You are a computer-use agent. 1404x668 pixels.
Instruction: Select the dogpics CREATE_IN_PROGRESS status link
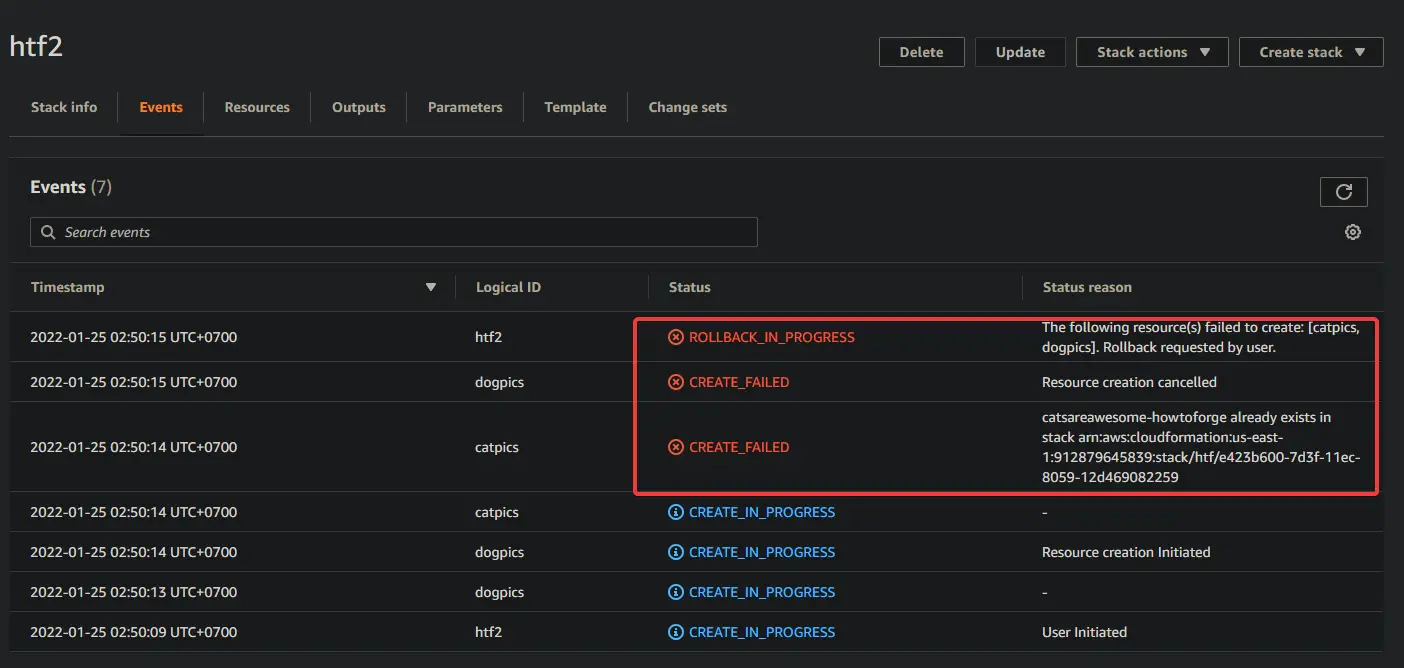[762, 551]
